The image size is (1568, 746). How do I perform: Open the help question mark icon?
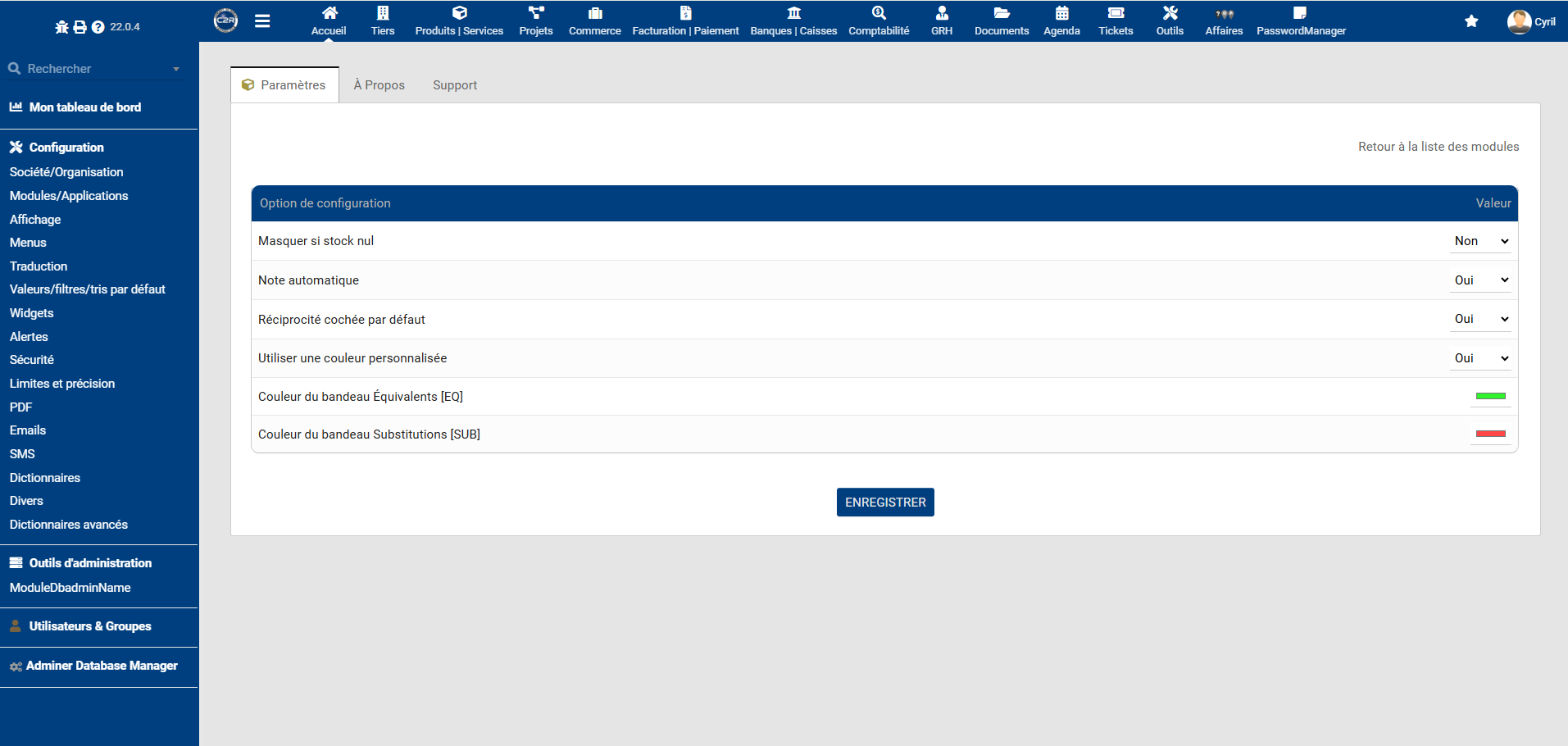(98, 27)
